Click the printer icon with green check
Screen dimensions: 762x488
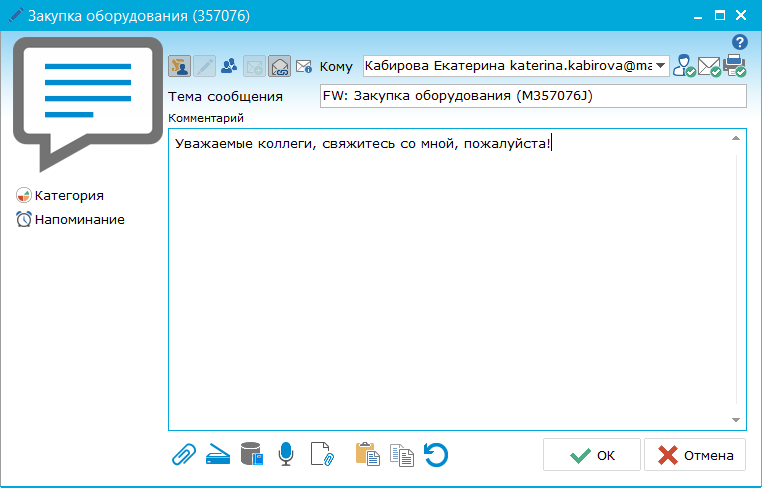[735, 66]
